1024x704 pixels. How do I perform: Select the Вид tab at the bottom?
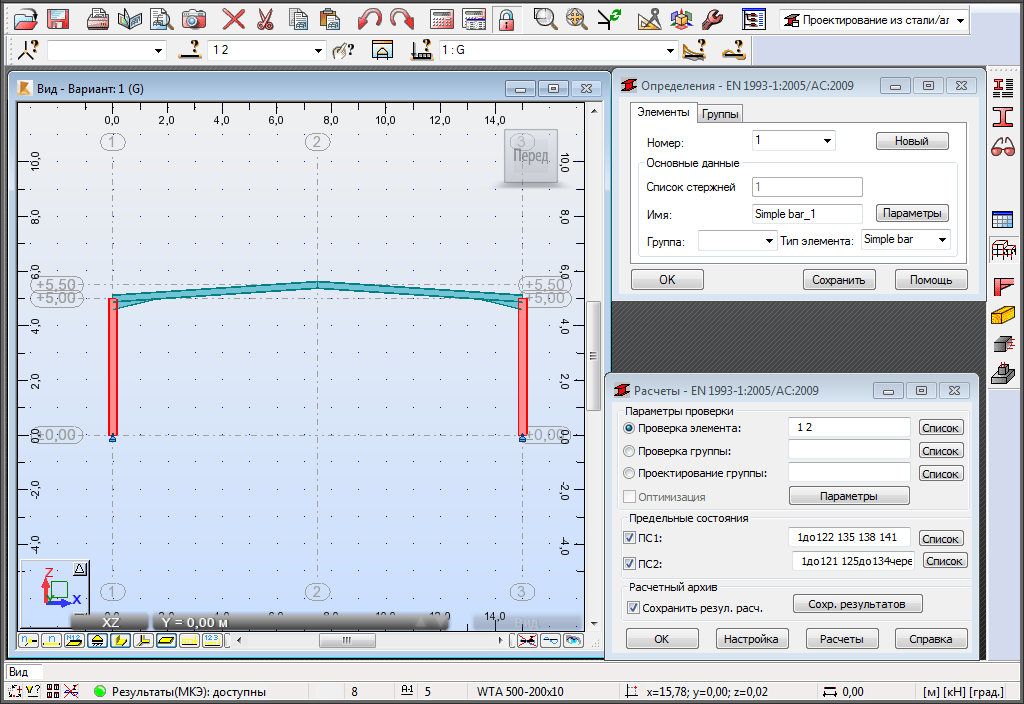(x=18, y=672)
